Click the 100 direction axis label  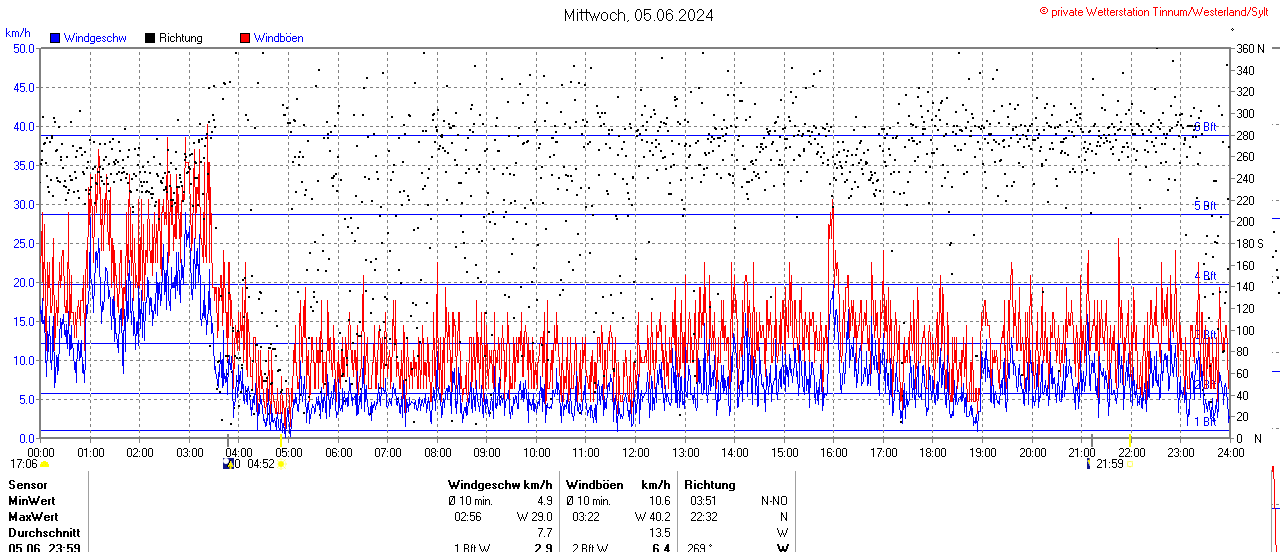coord(1246,330)
